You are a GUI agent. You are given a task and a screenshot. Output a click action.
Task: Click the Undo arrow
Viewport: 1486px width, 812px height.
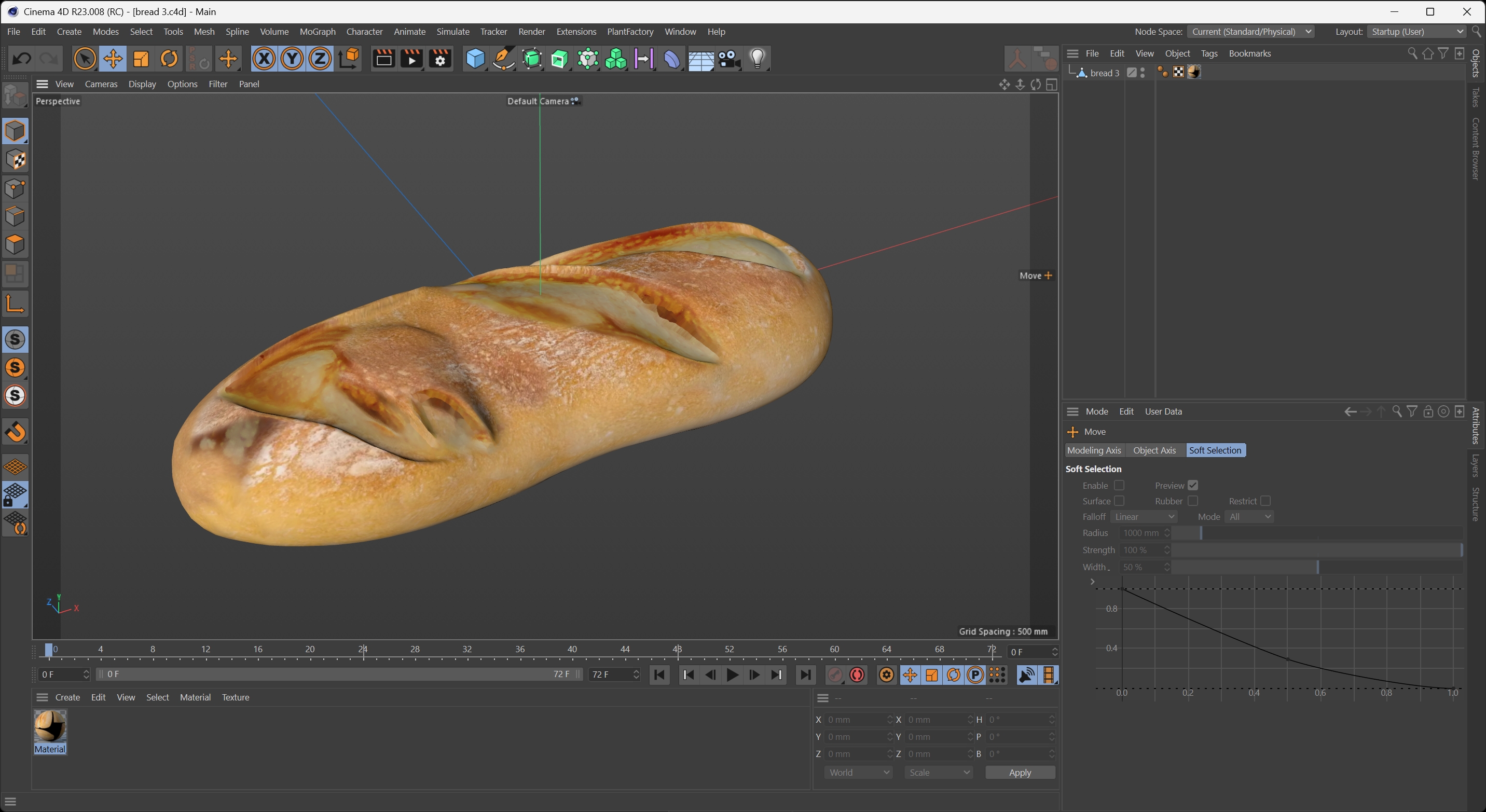coord(22,59)
